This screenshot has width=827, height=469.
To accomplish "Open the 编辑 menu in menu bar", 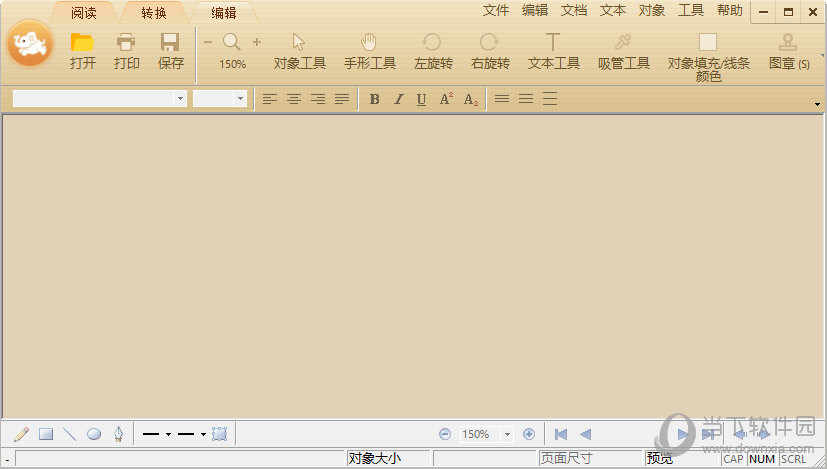I will coord(535,11).
